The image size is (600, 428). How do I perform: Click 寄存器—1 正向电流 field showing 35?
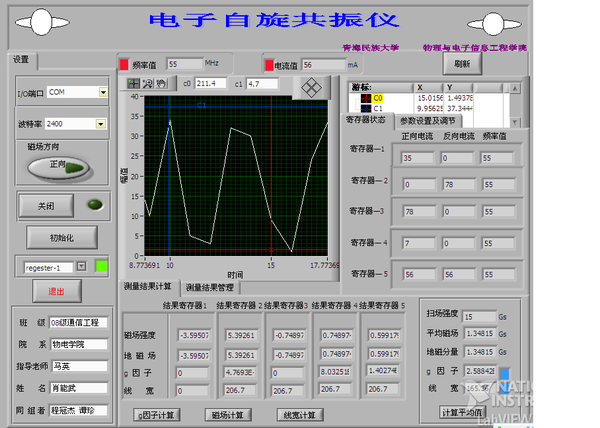pyautogui.click(x=418, y=158)
